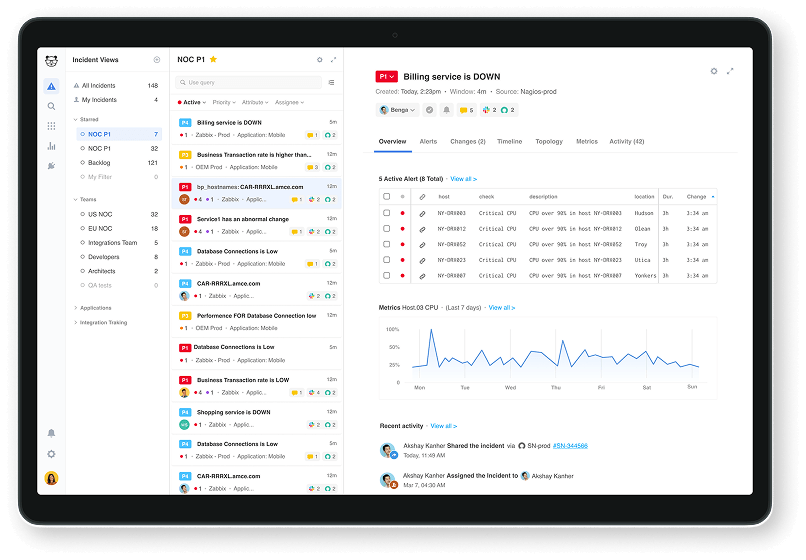Click the Use query search field
This screenshot has height=560, width=806.
(x=249, y=82)
